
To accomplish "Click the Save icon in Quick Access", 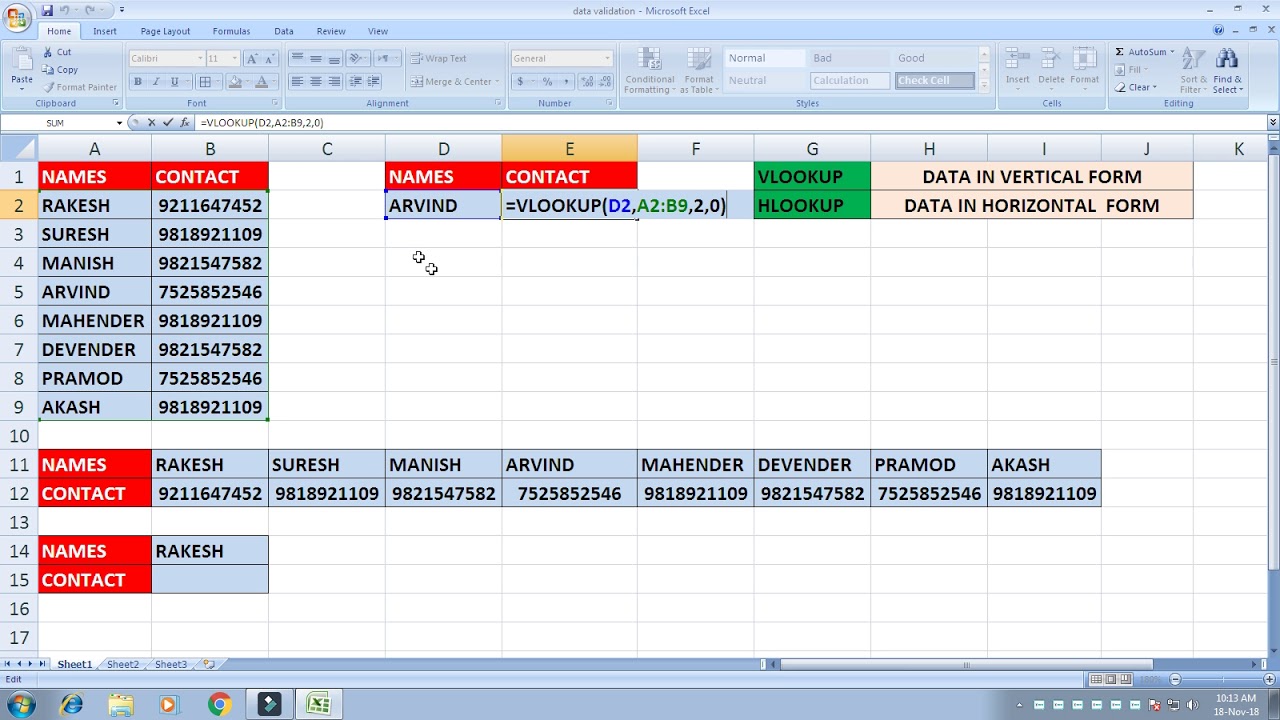I will (47, 10).
